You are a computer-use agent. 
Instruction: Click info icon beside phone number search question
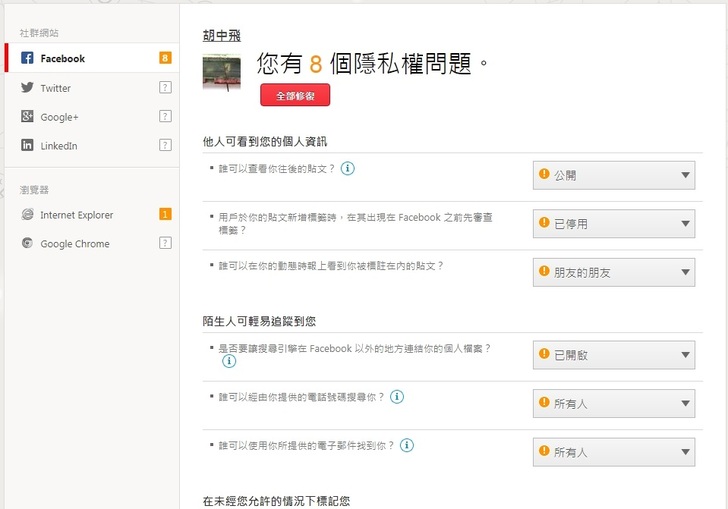point(397,397)
